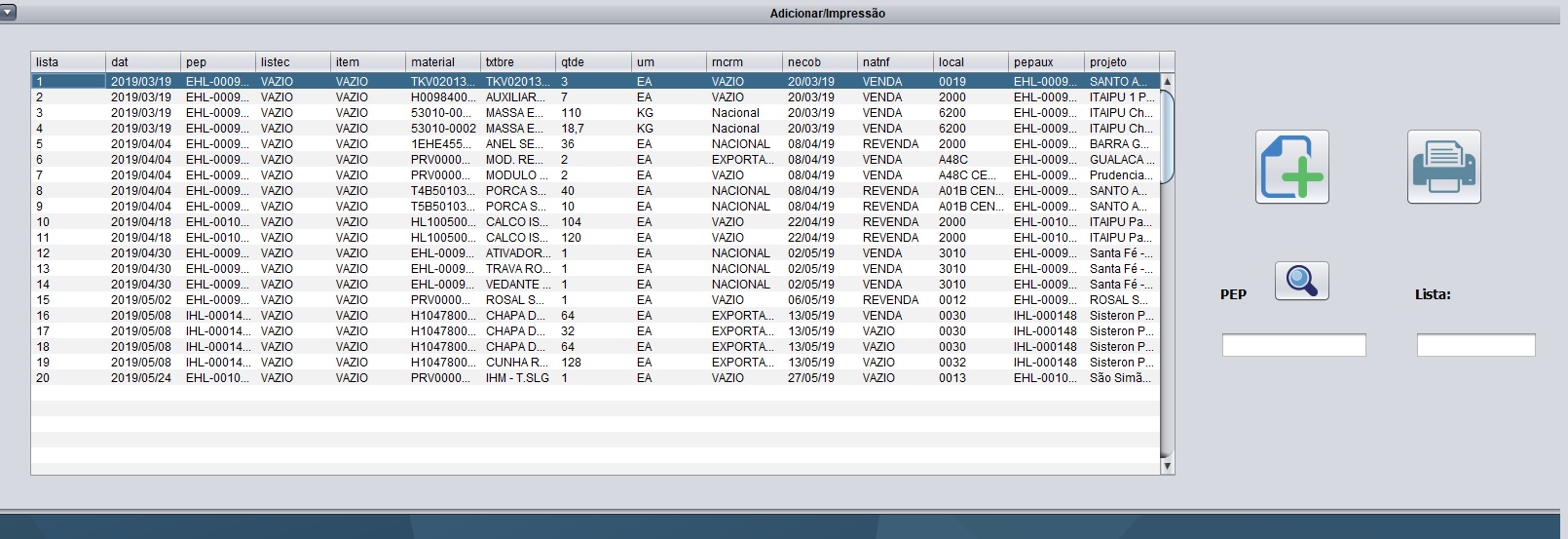Select the T5B50103... material cell
Screen dimensions: 1568x539
[x=443, y=207]
